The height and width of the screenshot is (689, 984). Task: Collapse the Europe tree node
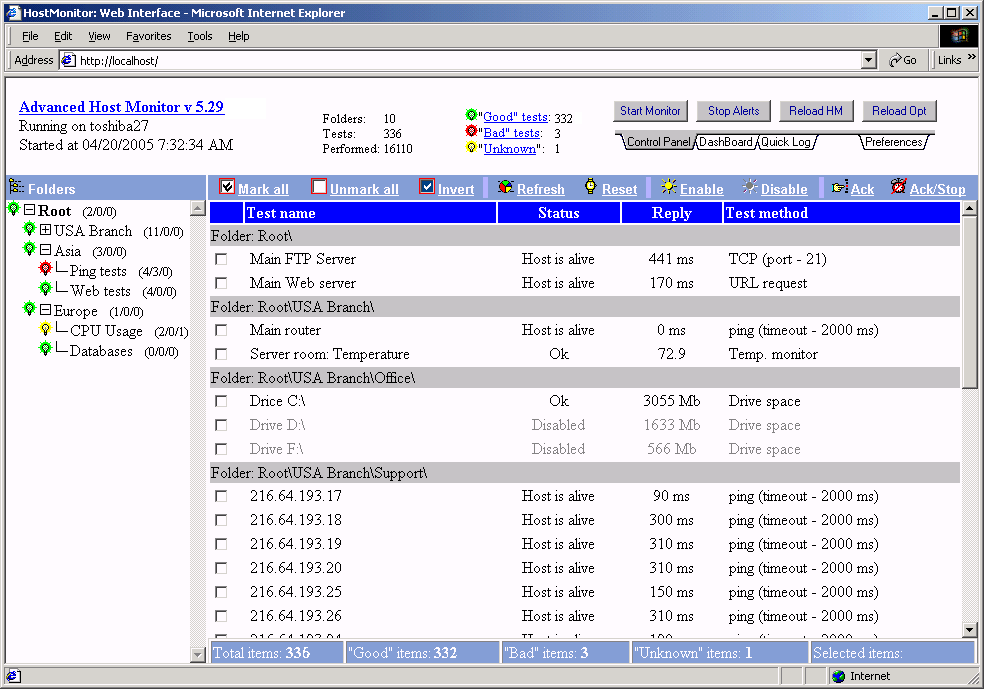pyautogui.click(x=45, y=310)
